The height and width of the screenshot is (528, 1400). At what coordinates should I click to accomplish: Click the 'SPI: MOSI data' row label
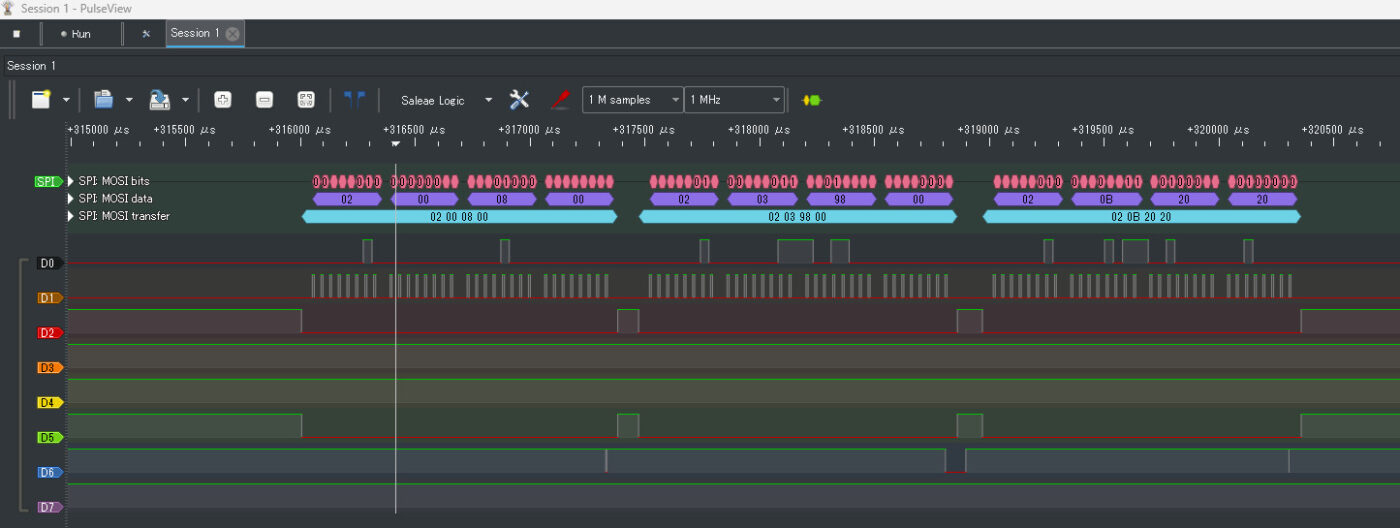tap(115, 198)
